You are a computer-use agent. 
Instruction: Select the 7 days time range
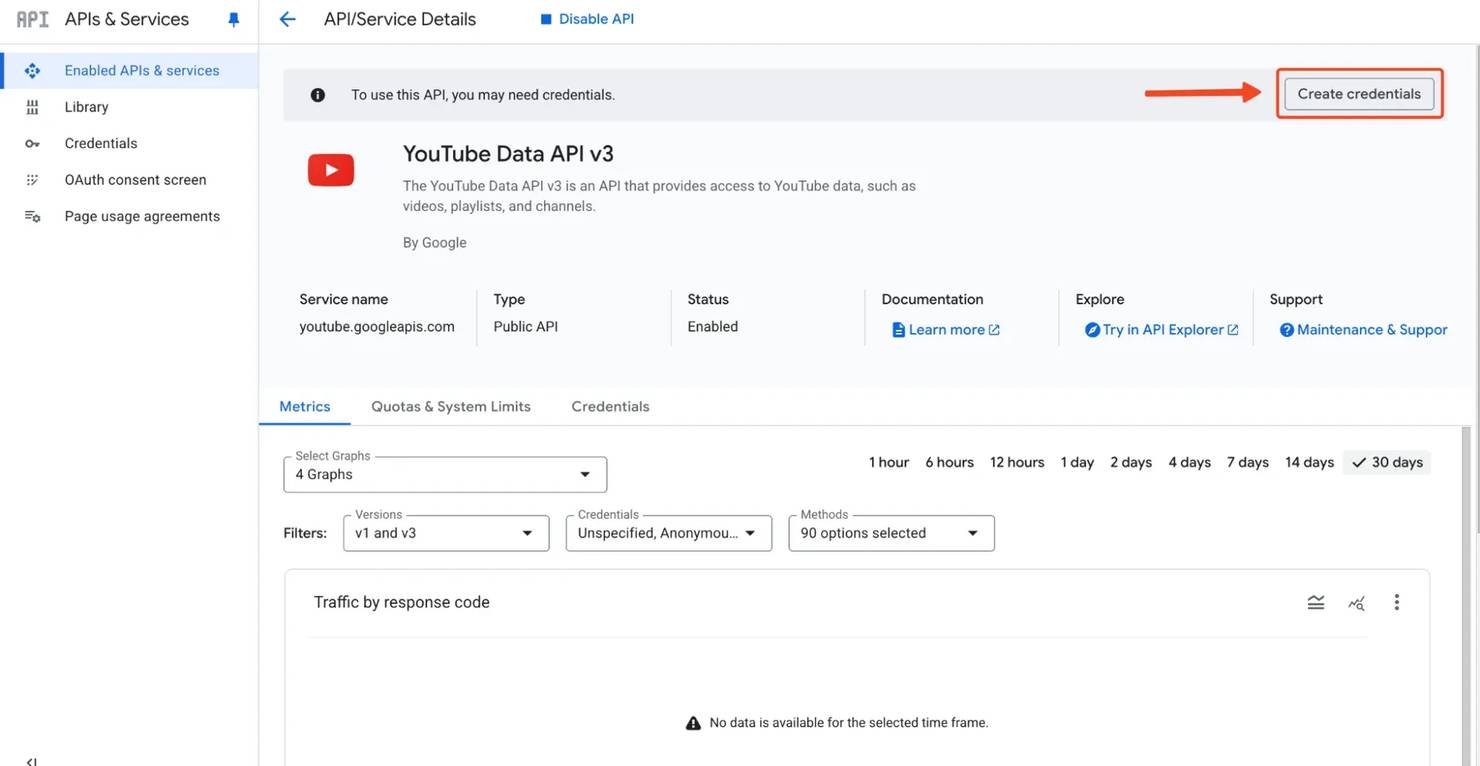pyautogui.click(x=1248, y=463)
